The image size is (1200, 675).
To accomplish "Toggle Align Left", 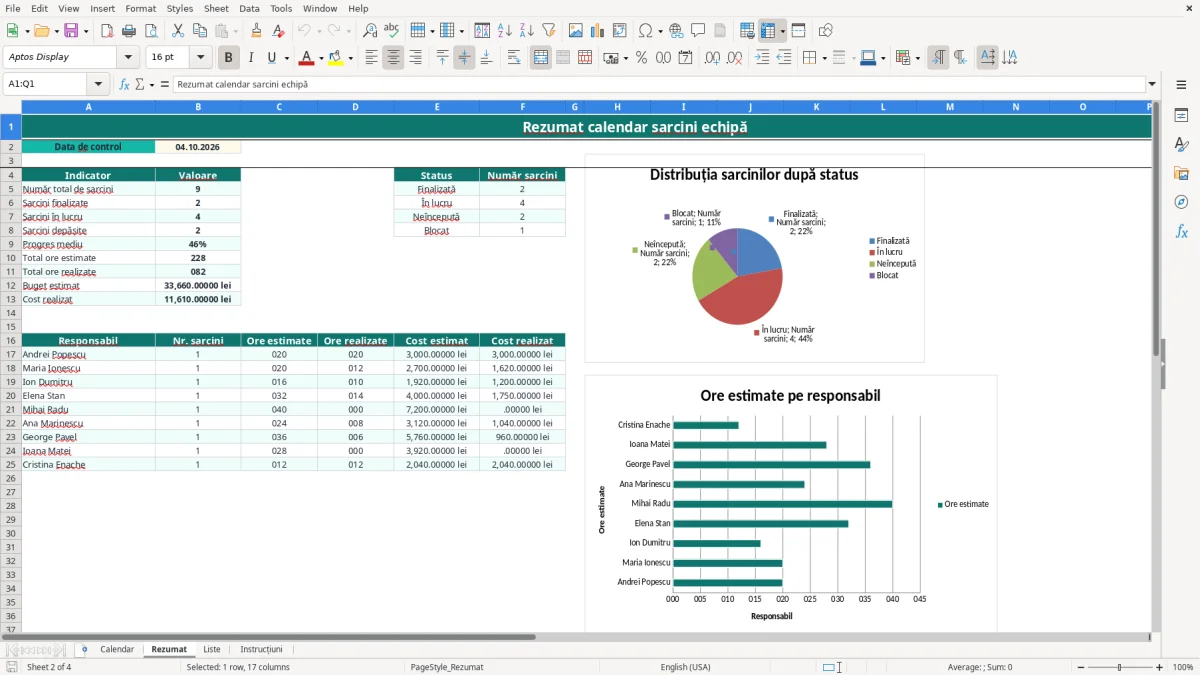I will 372,58.
